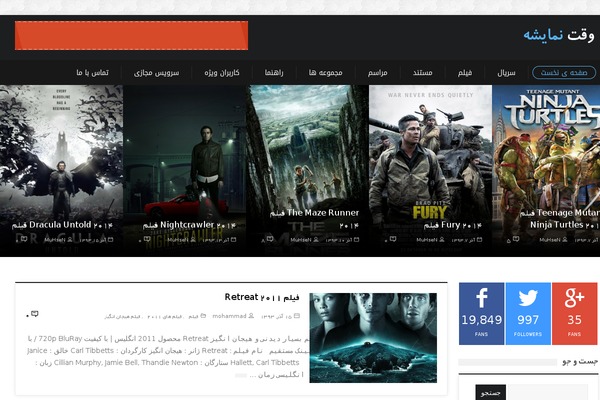Screen dimensions: 600x400
Task: Click the comment icon of Retreat post
Action: (35, 314)
